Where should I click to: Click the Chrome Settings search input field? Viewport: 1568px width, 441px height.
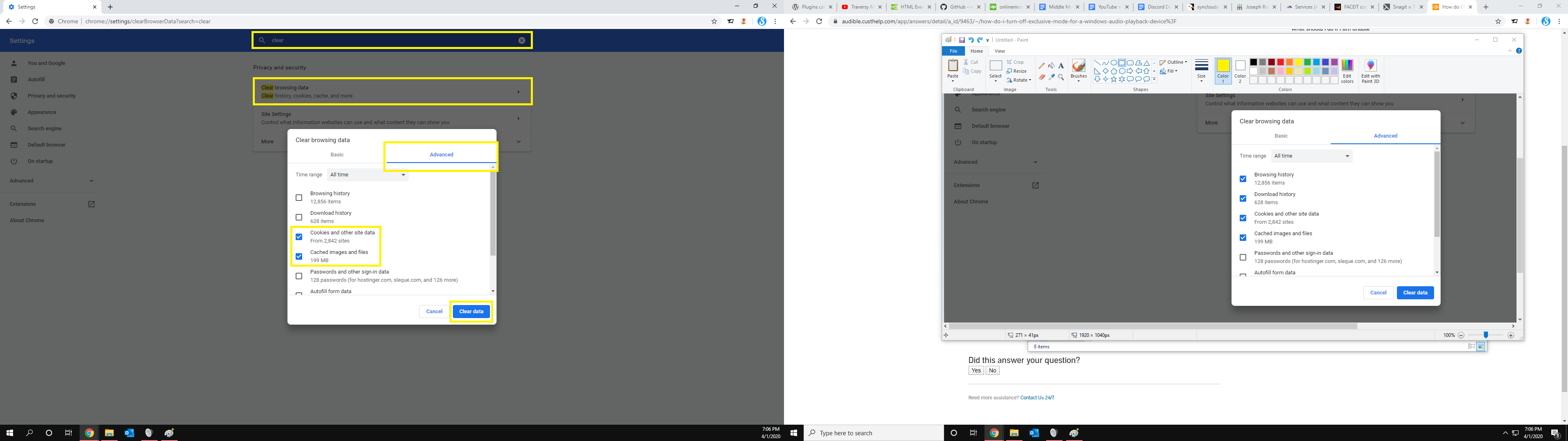[391, 40]
